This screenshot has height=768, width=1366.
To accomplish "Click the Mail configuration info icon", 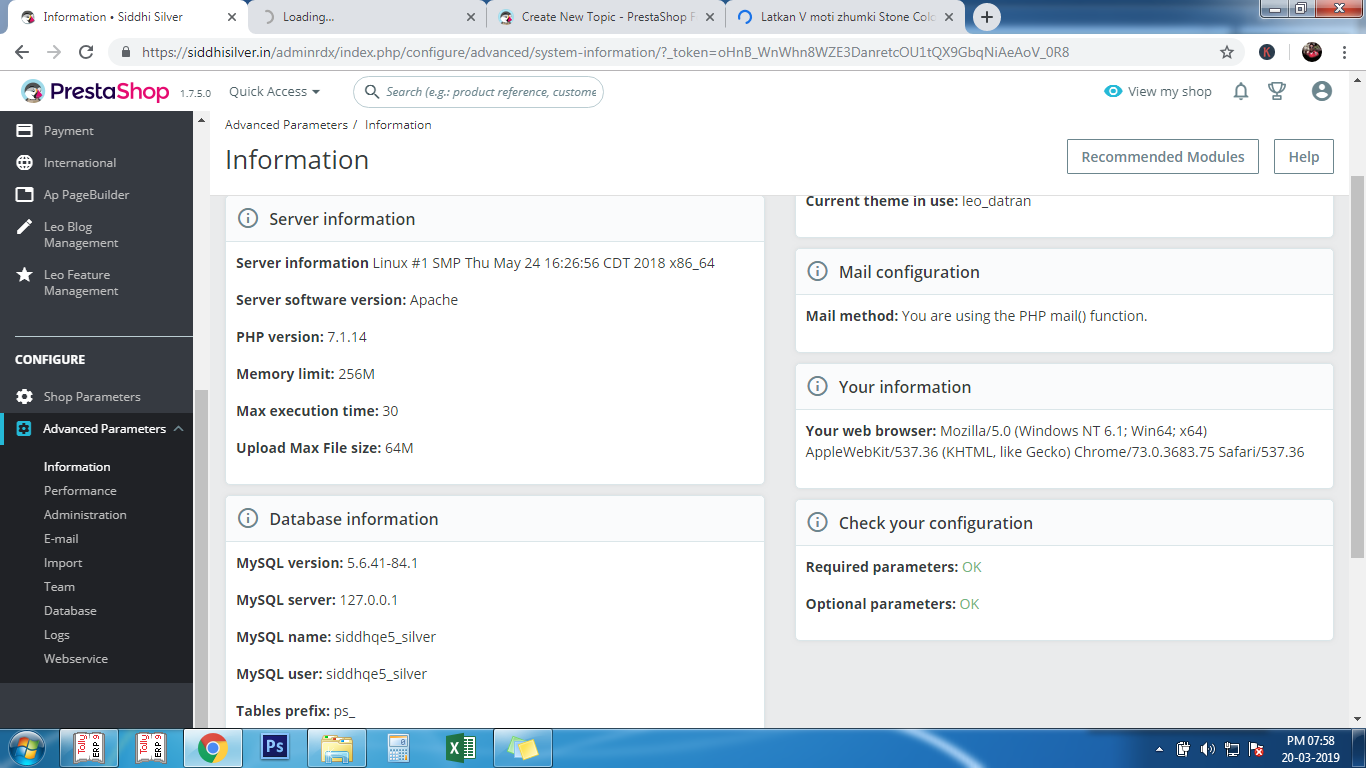I will pyautogui.click(x=817, y=272).
